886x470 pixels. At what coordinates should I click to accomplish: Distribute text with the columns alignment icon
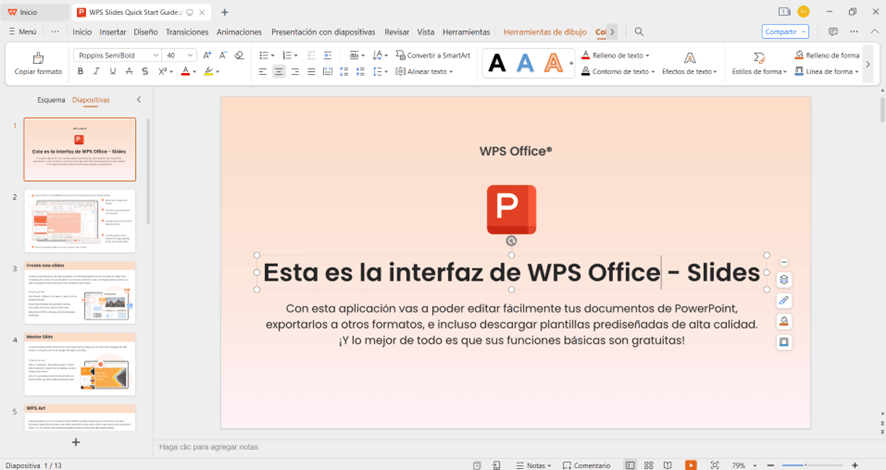[327, 72]
